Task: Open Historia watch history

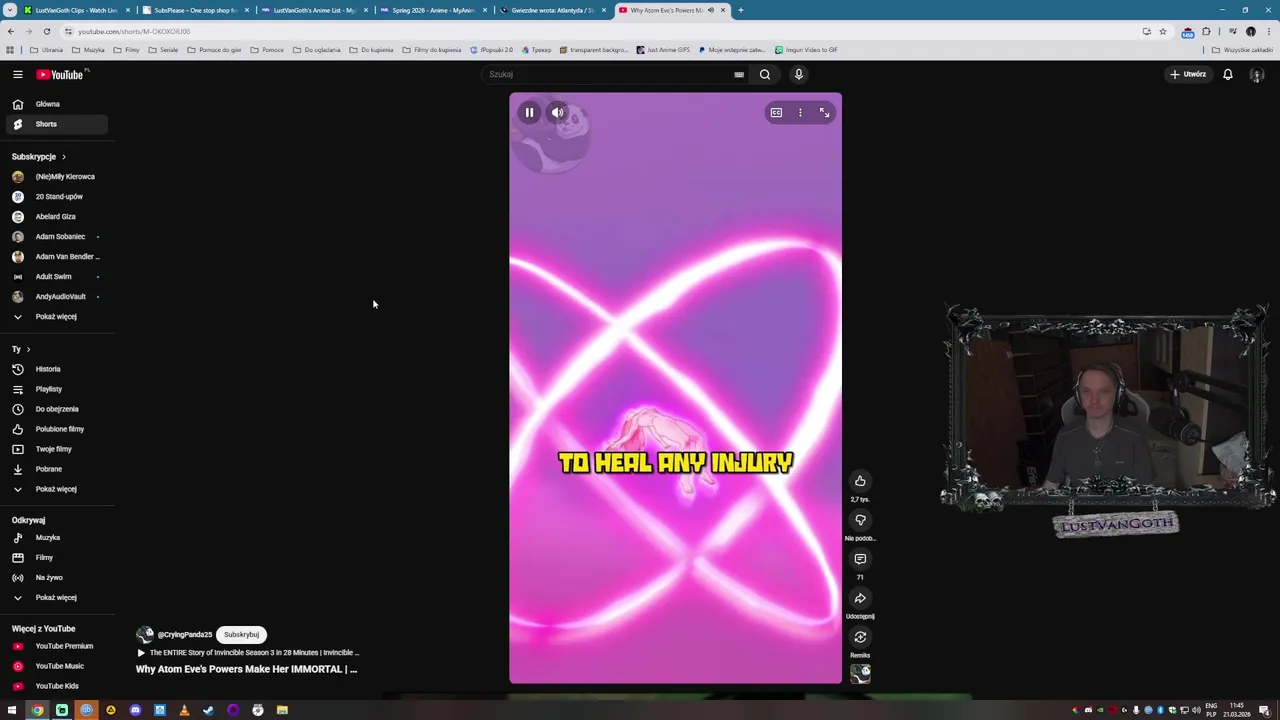Action: tap(56, 369)
